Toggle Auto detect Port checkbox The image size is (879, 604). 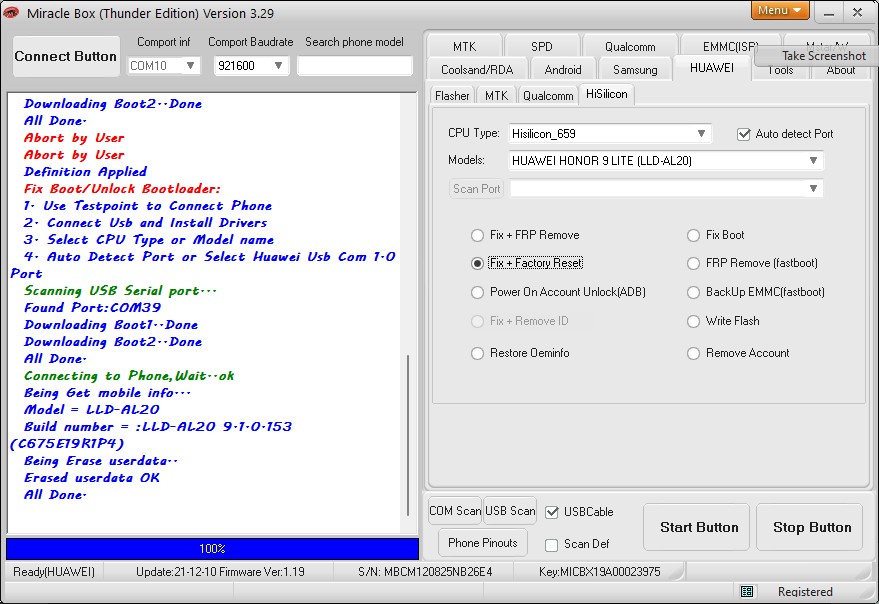tap(744, 134)
